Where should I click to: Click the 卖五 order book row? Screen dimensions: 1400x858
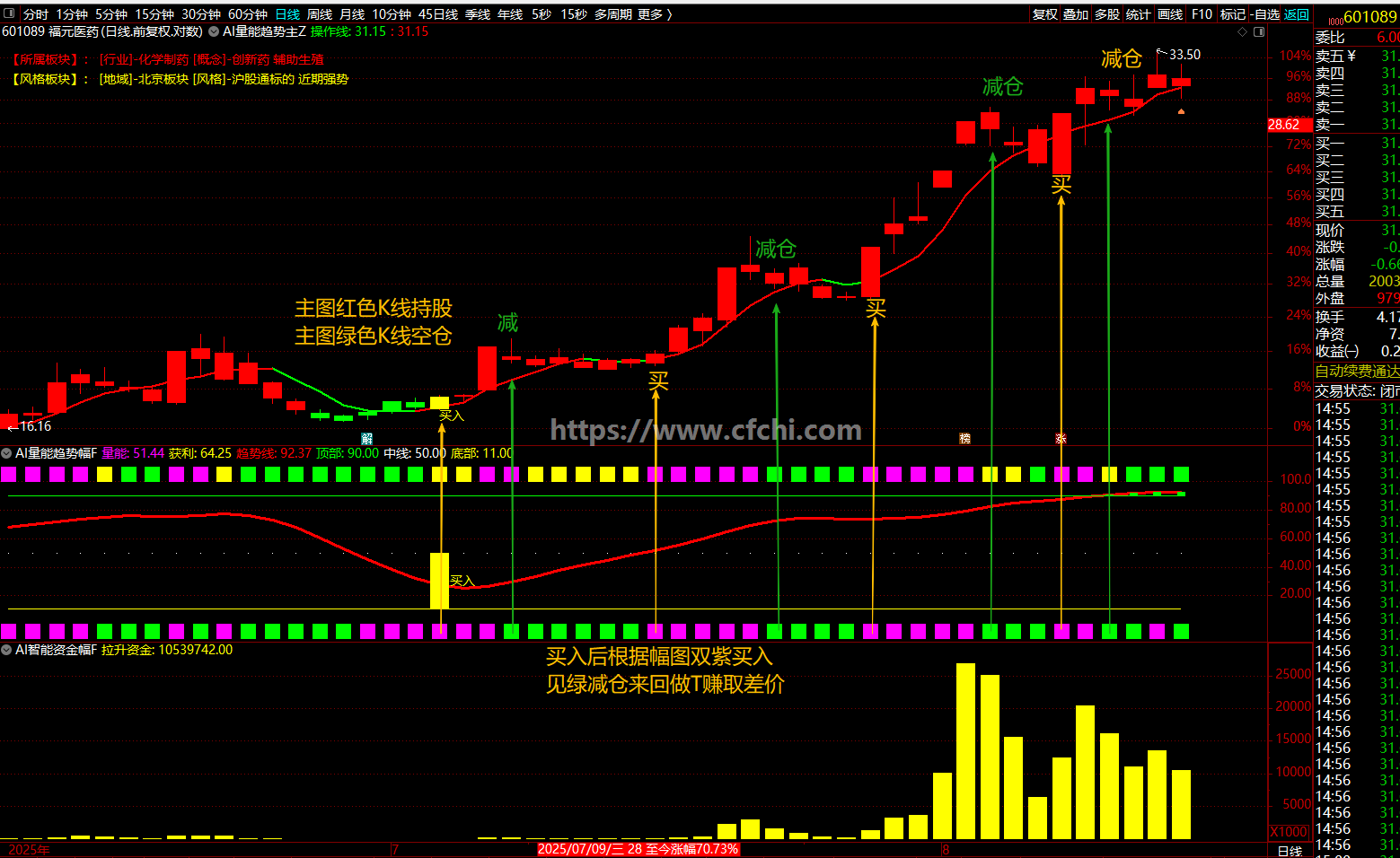pos(1357,57)
